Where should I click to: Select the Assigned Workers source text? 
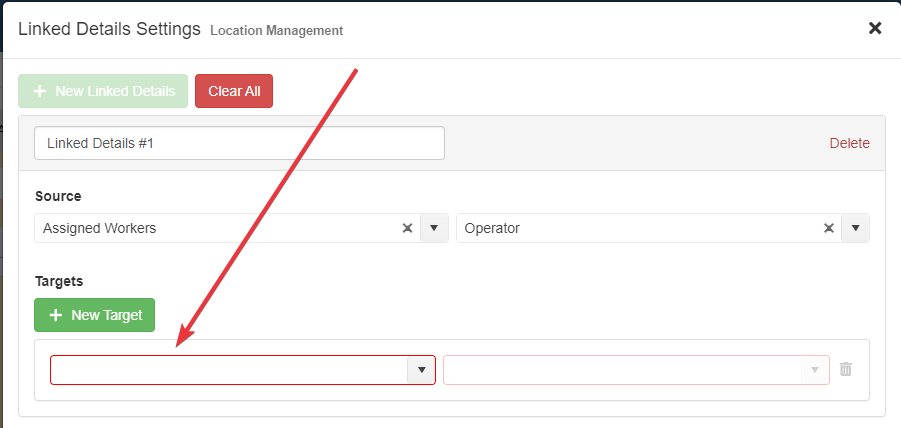[x=100, y=228]
